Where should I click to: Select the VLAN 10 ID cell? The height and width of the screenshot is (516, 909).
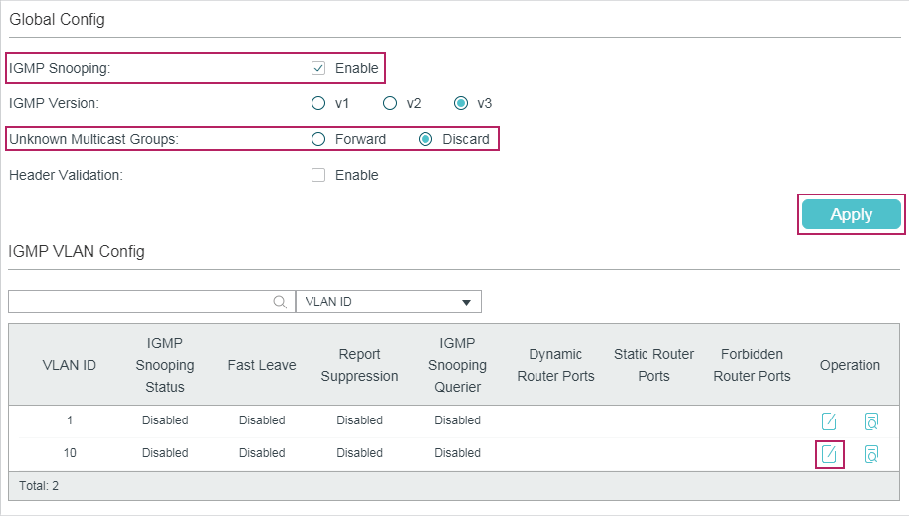(x=69, y=453)
